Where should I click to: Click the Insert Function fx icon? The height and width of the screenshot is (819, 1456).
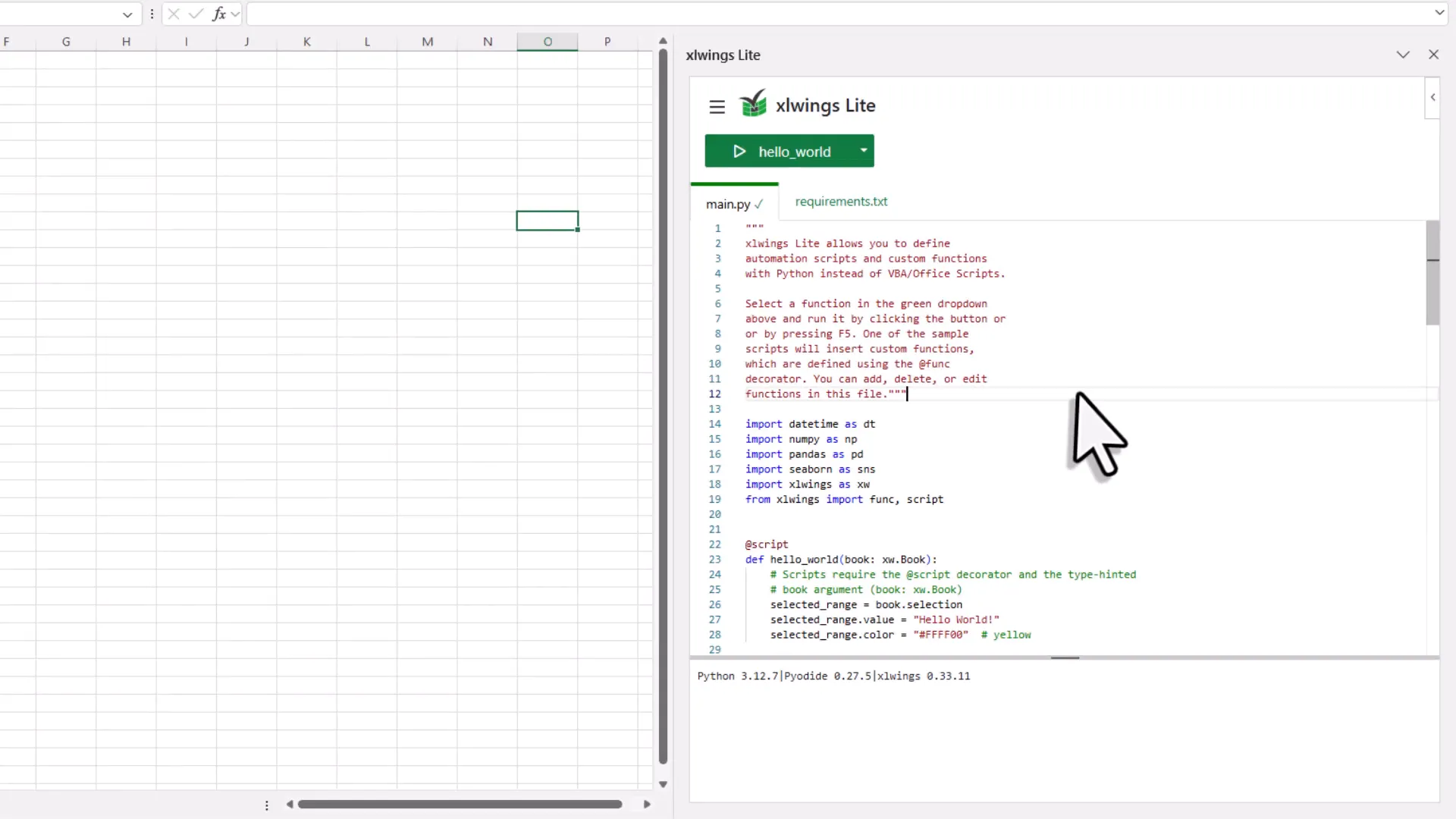[x=220, y=14]
